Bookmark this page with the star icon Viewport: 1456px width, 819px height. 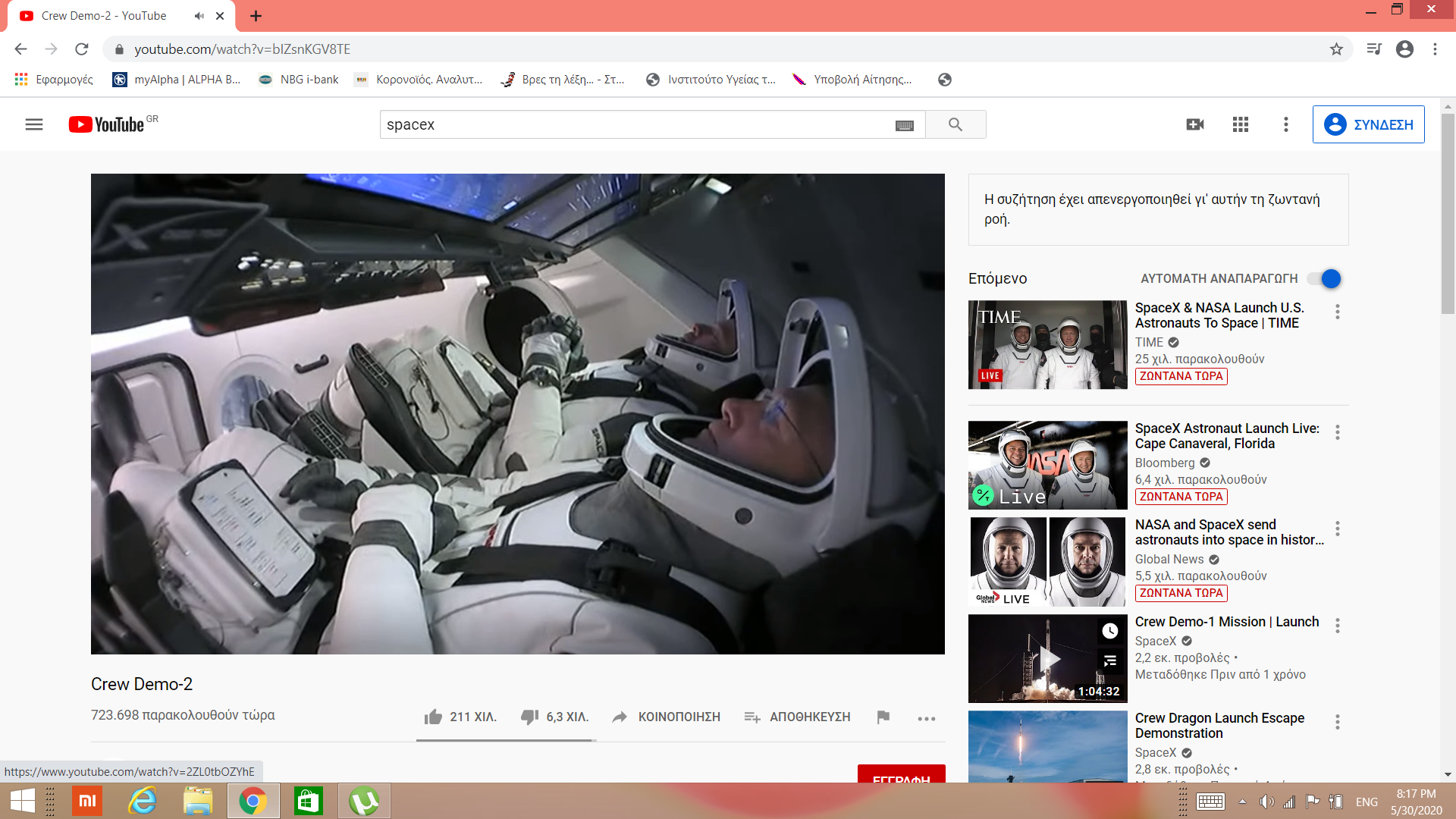pos(1336,49)
